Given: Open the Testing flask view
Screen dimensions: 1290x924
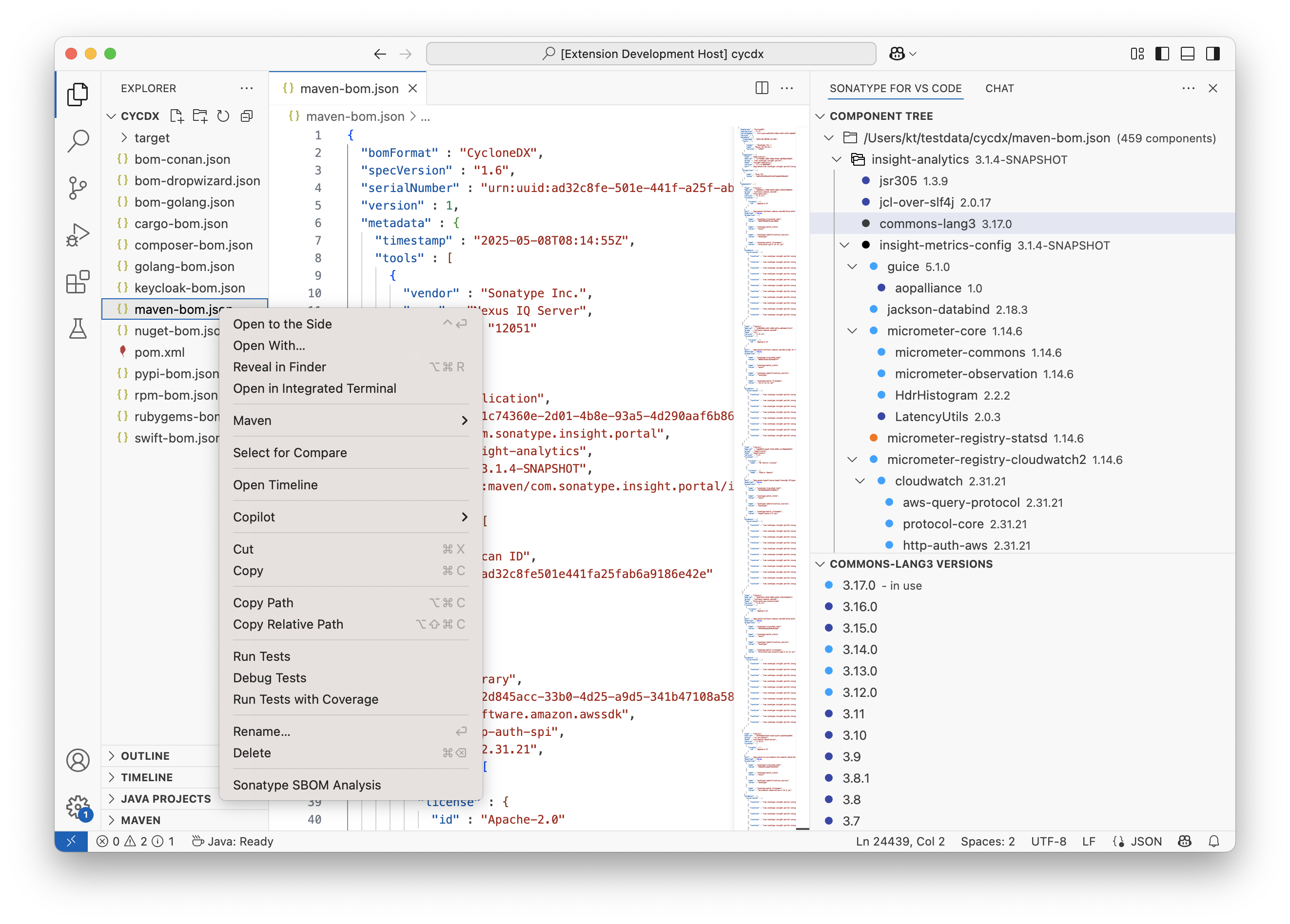Looking at the screenshot, I should pyautogui.click(x=78, y=328).
